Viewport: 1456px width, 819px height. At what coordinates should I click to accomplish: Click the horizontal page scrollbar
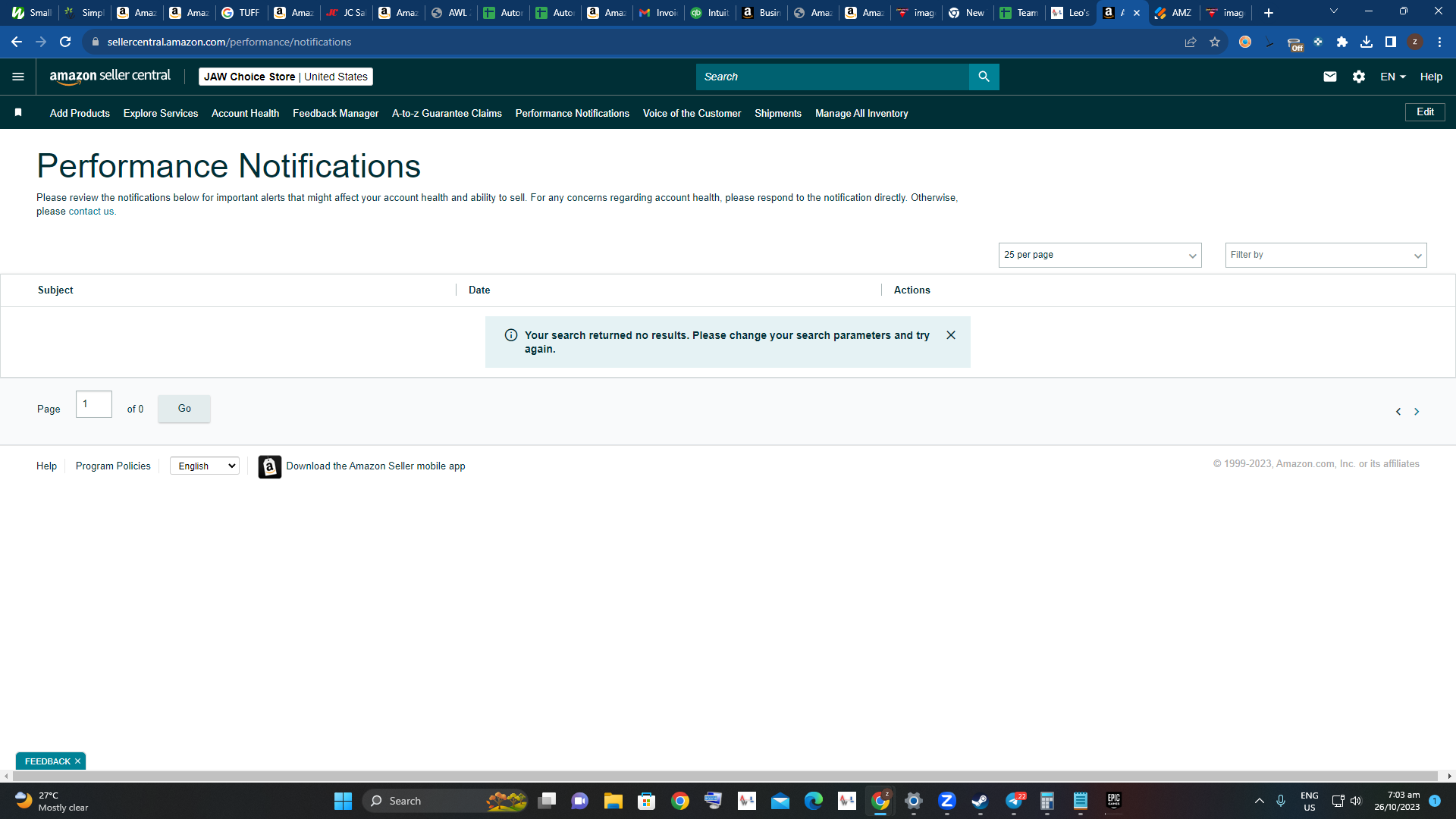point(726,776)
